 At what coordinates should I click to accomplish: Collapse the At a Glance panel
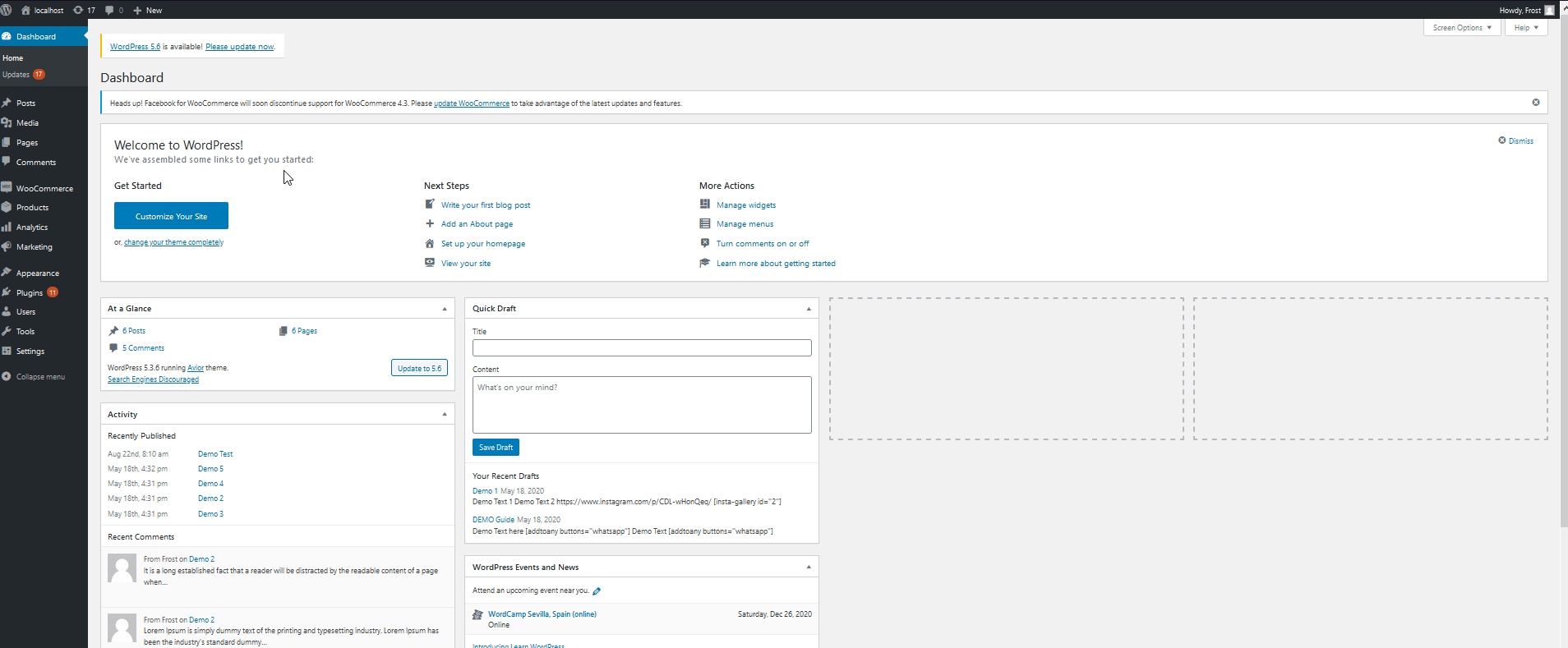[445, 309]
